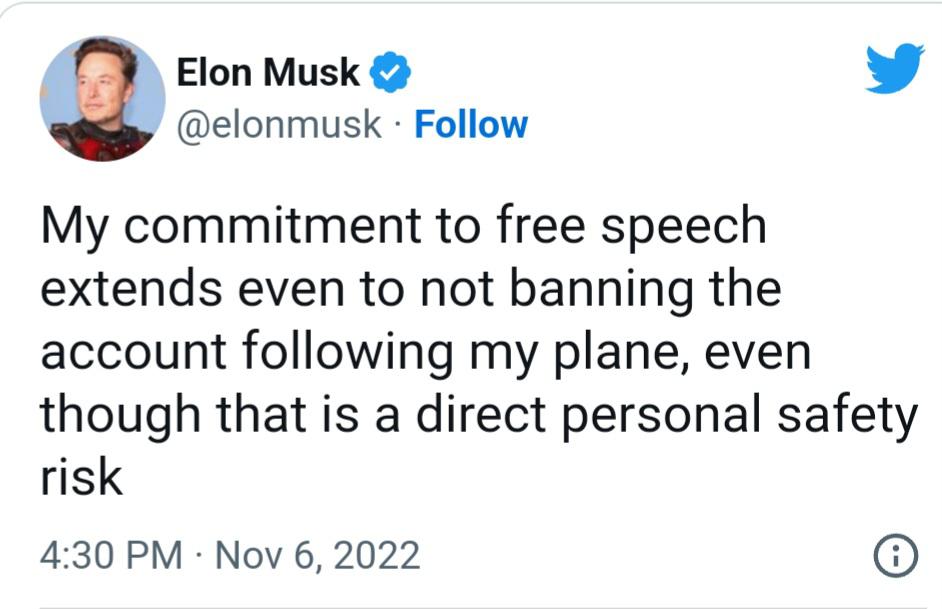This screenshot has height=609, width=942.
Task: Click the tweet's first line about free speech
Action: 403,227
